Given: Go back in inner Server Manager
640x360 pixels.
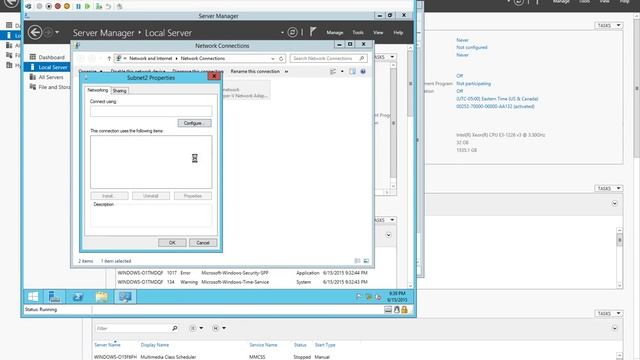Looking at the screenshot, I should point(35,32).
